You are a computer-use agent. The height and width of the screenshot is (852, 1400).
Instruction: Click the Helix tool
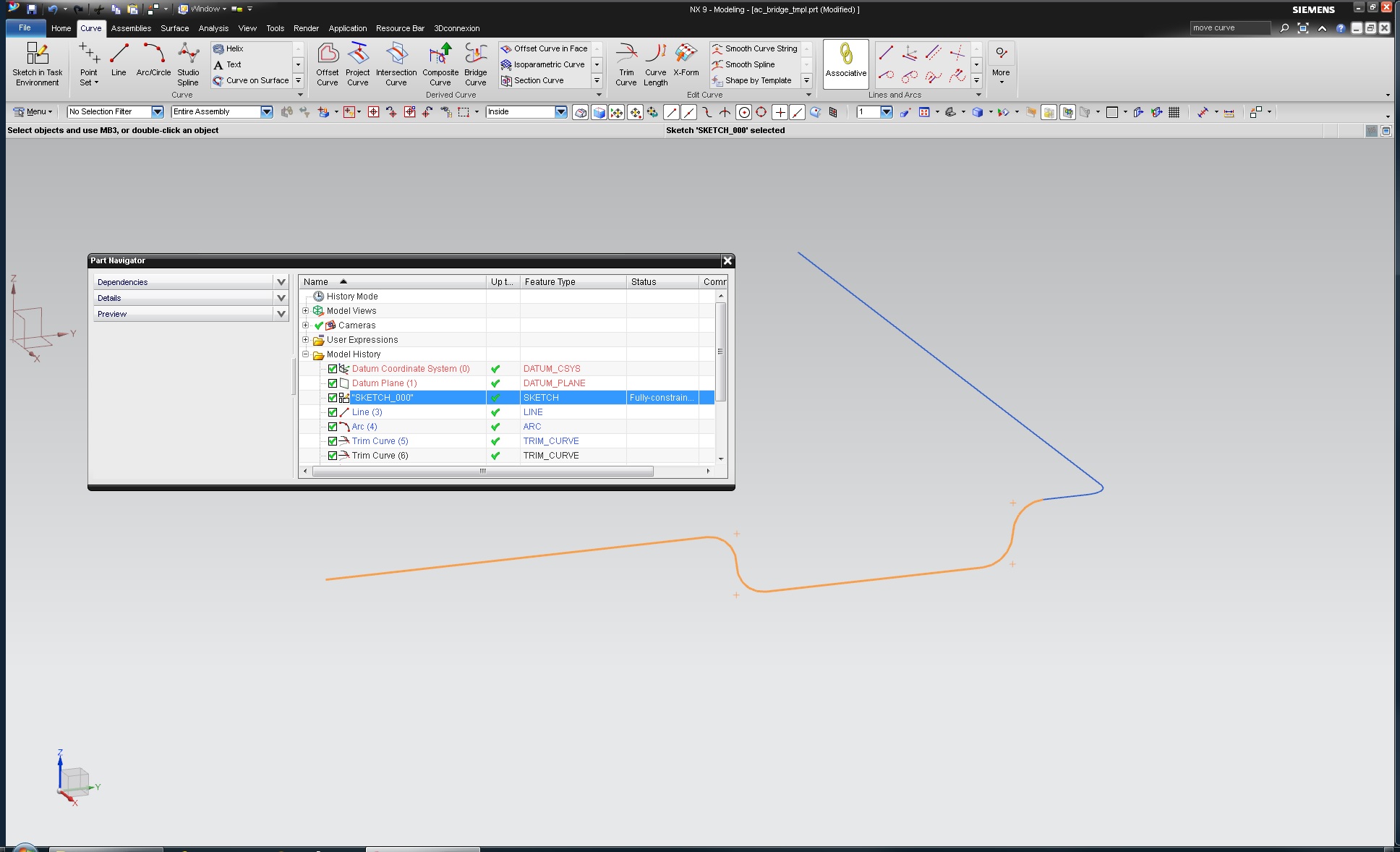click(x=229, y=48)
